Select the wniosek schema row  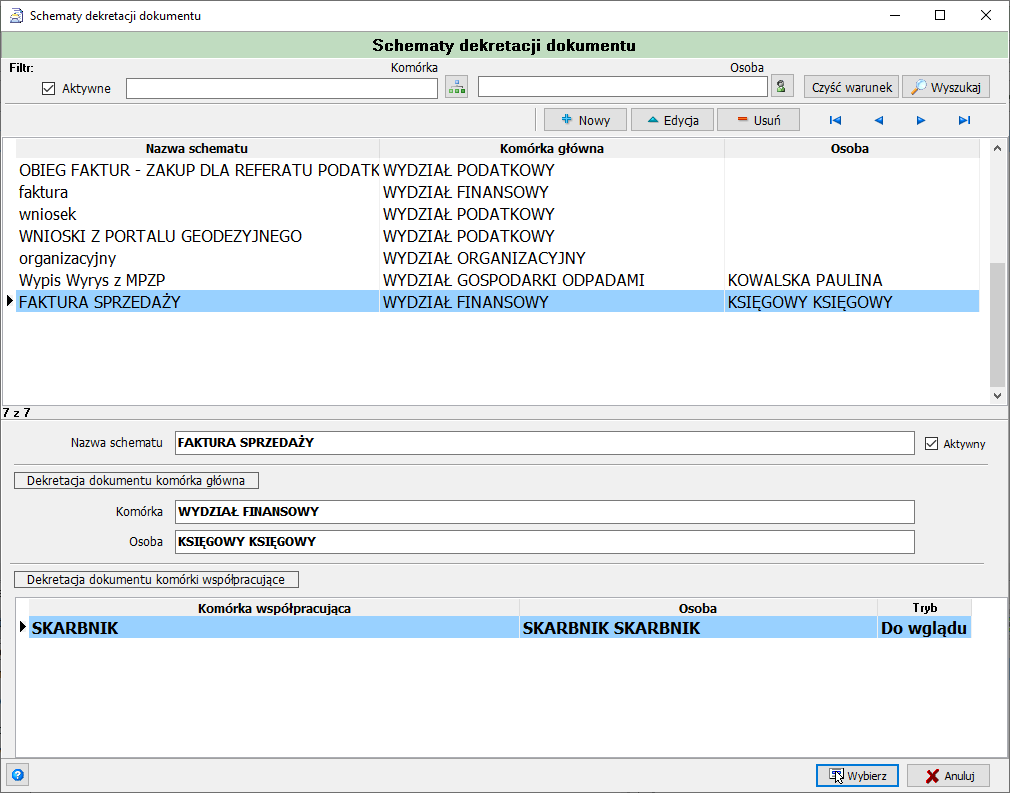coord(497,214)
